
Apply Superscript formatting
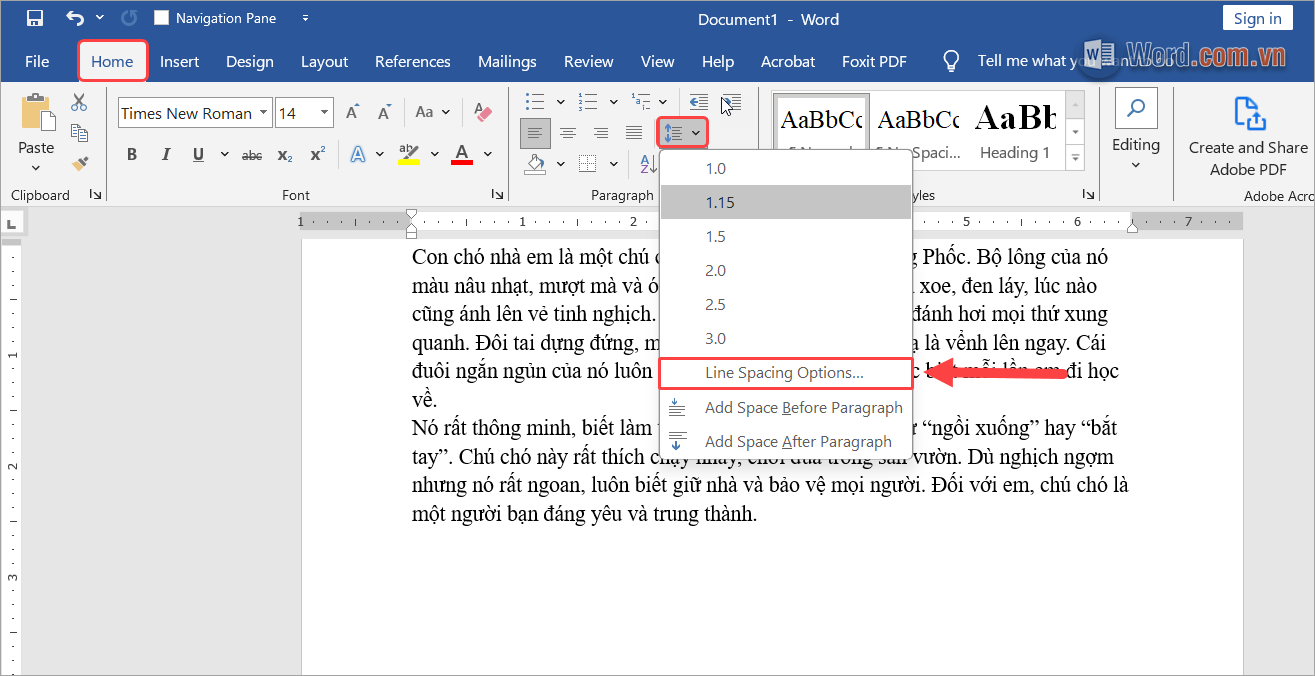(x=316, y=154)
